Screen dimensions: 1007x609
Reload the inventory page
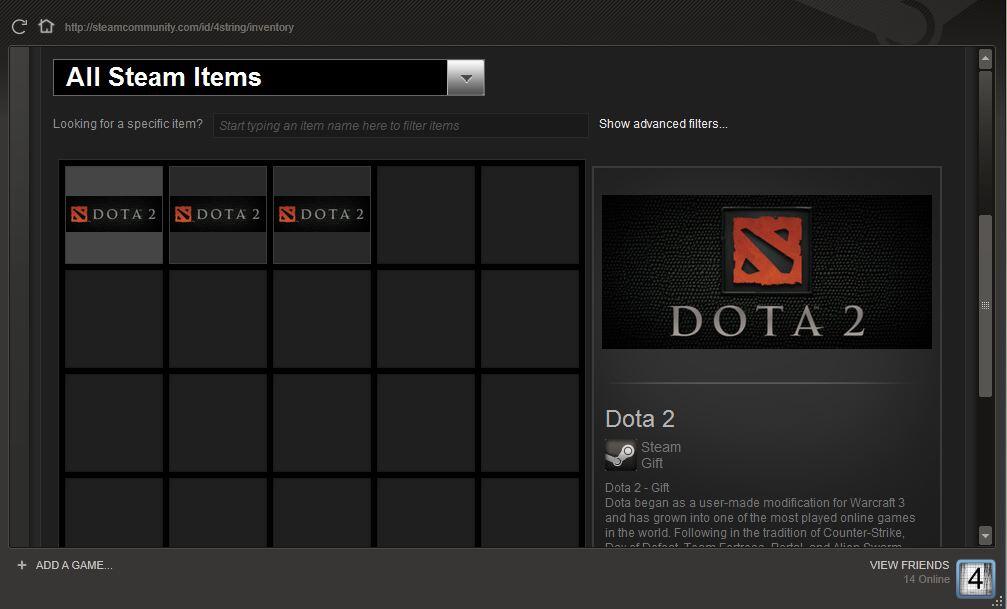click(x=19, y=26)
